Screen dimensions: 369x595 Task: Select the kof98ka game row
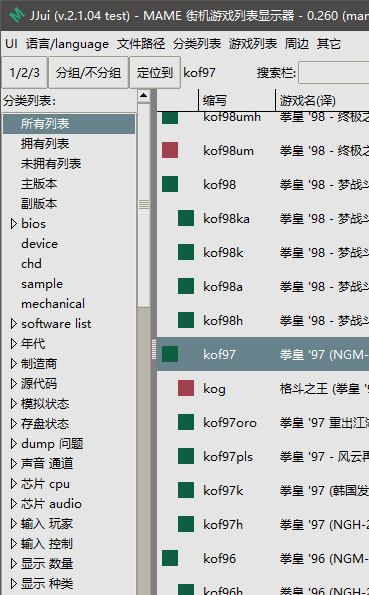(x=263, y=219)
